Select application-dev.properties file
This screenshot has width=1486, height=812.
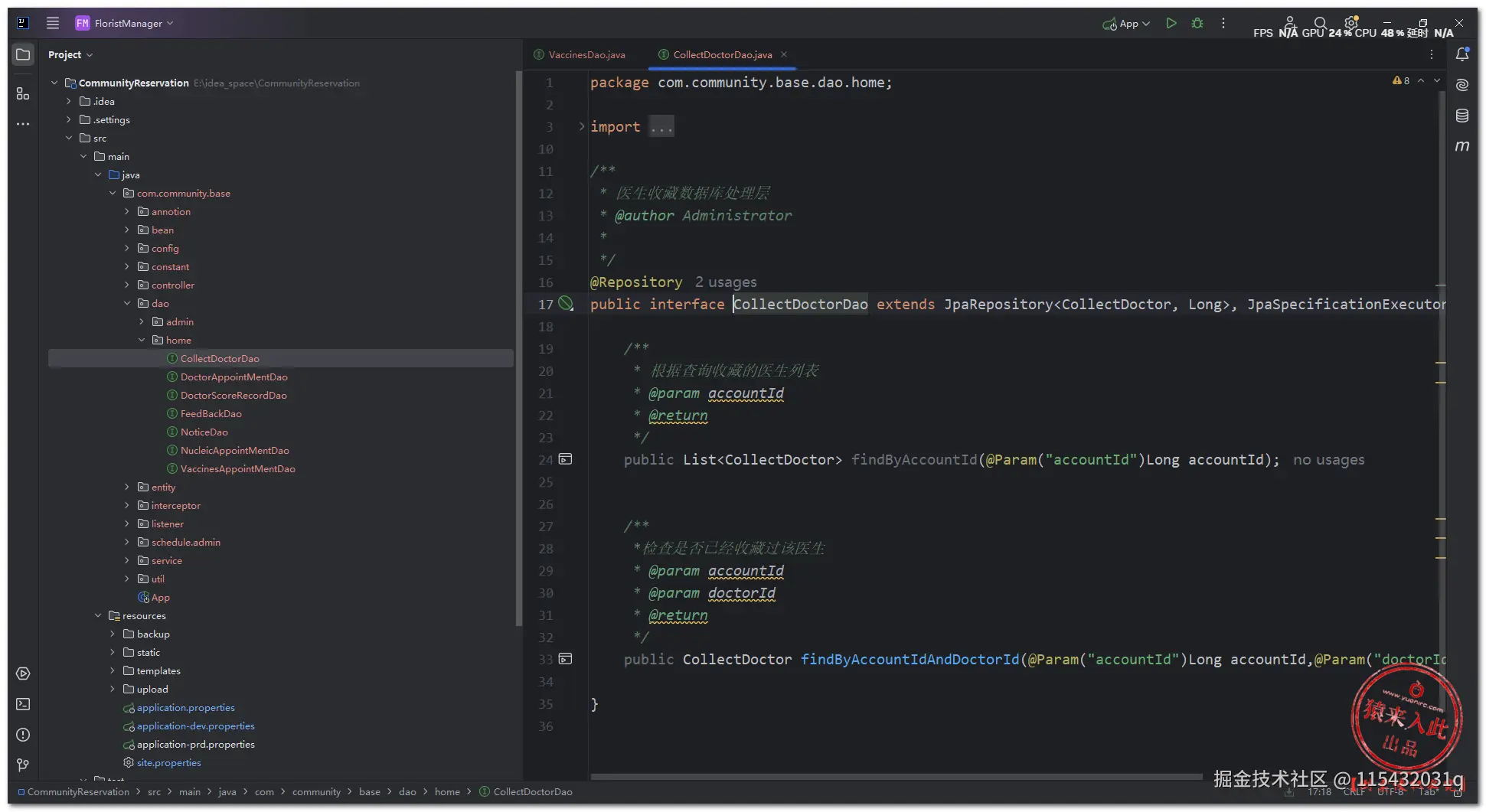pos(195,726)
